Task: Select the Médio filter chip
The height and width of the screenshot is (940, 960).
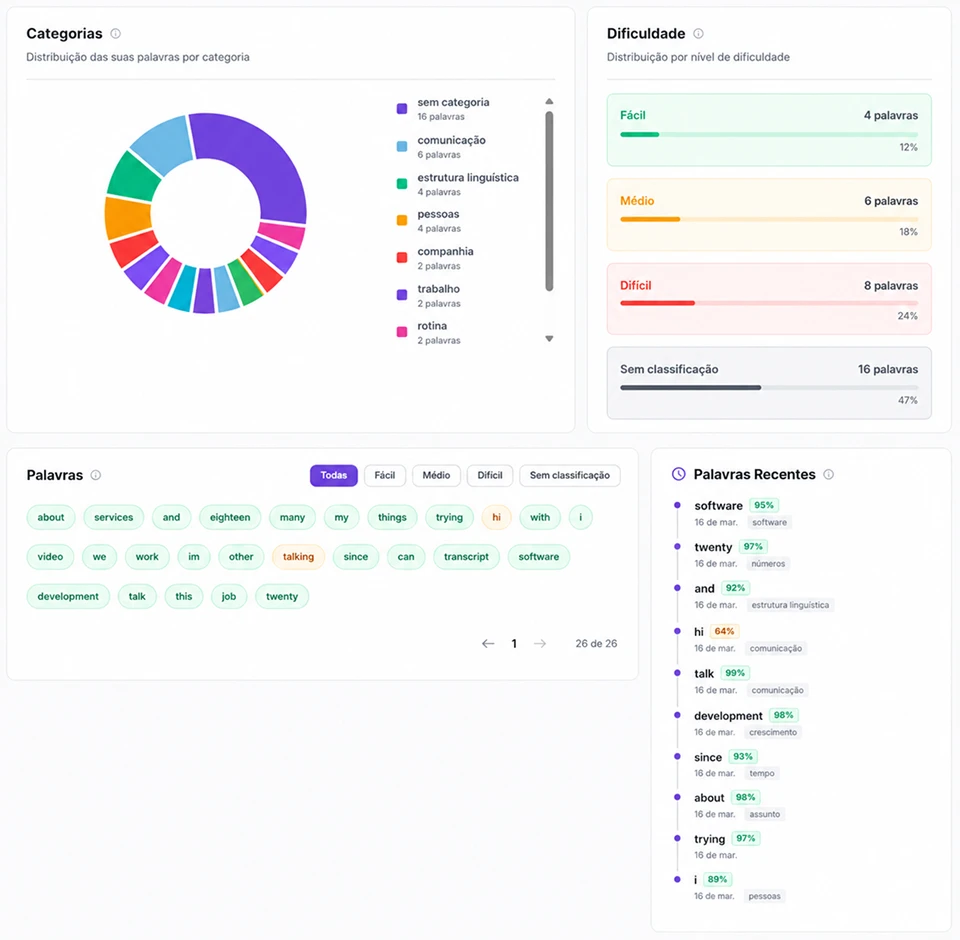Action: point(436,475)
